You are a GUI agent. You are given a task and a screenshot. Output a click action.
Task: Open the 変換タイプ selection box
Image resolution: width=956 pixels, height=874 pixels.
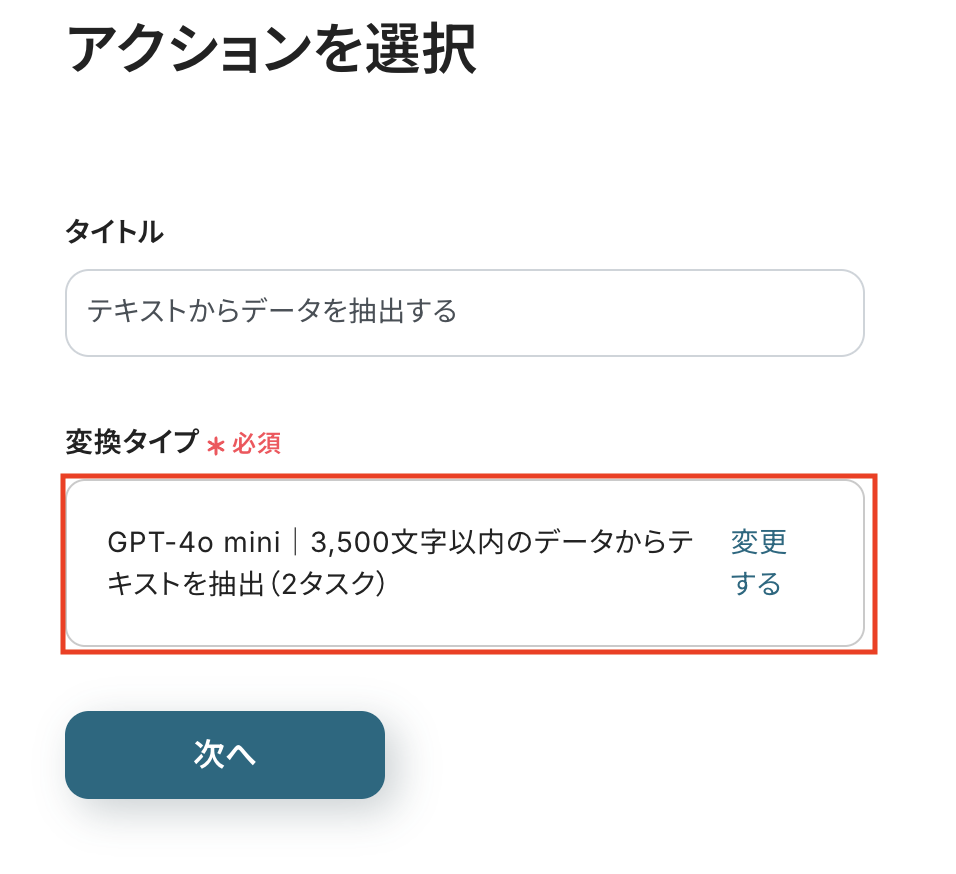pos(464,563)
